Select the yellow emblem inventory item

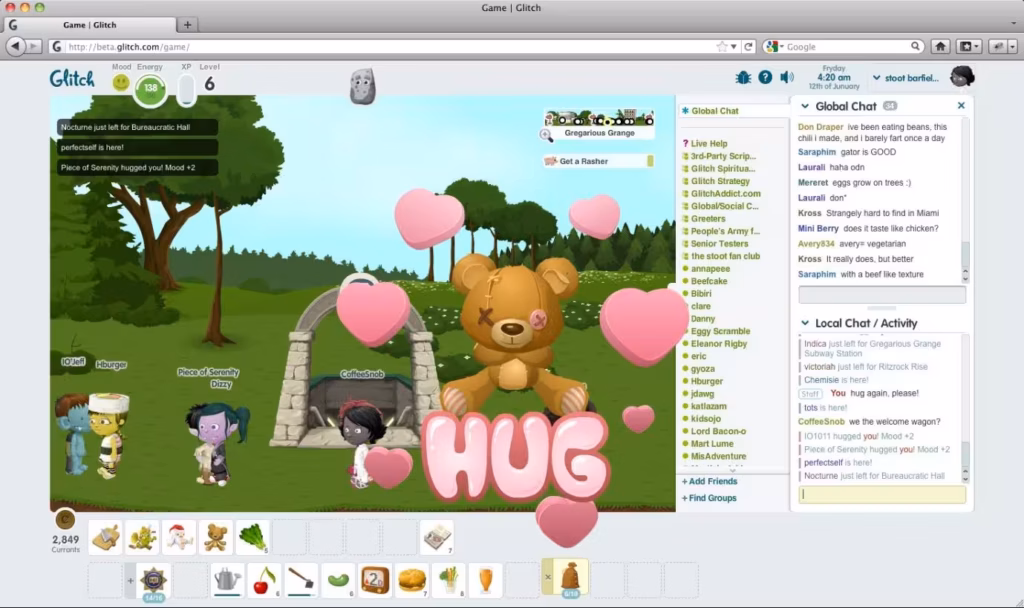pos(142,537)
